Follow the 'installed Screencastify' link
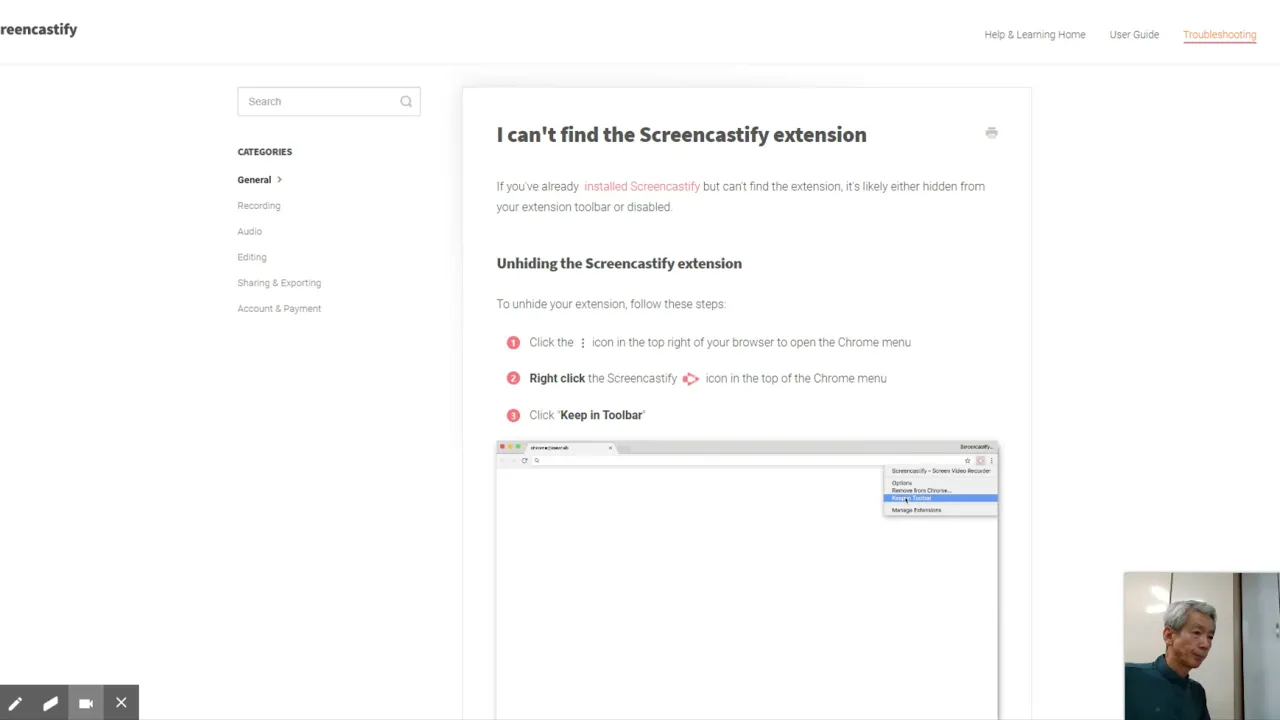This screenshot has height=720, width=1280. [642, 186]
